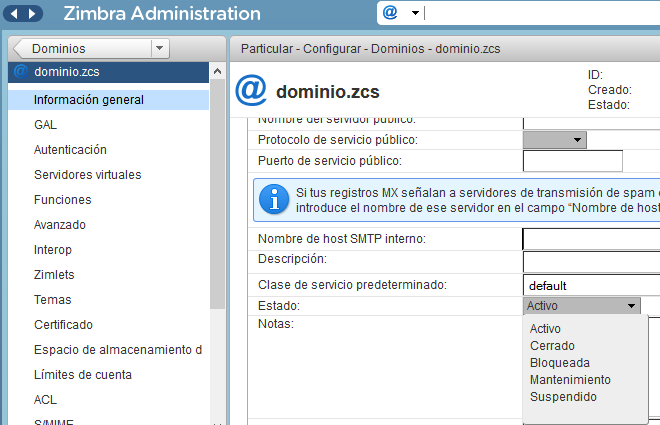
Task: Click the Zimbra Administration title
Action: click(162, 13)
